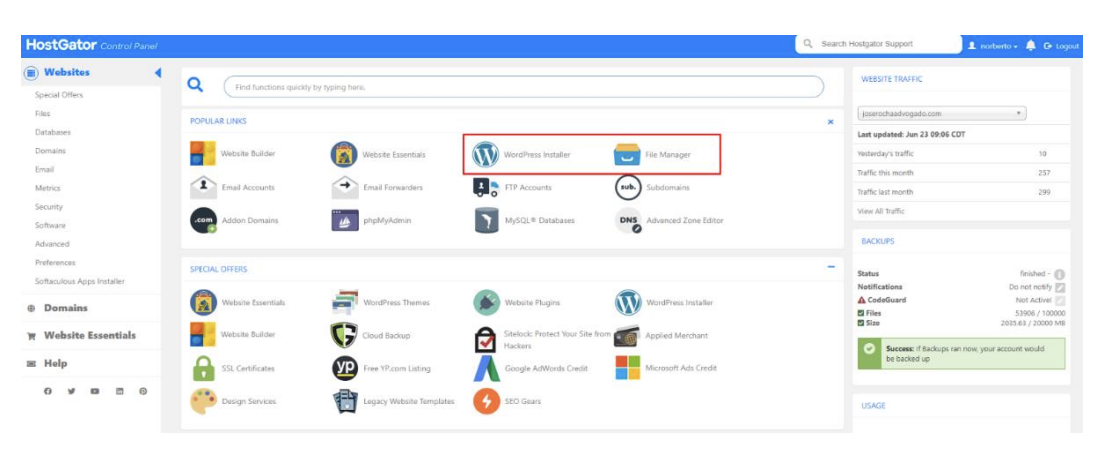Open phpMyAdmin icon

345,220
